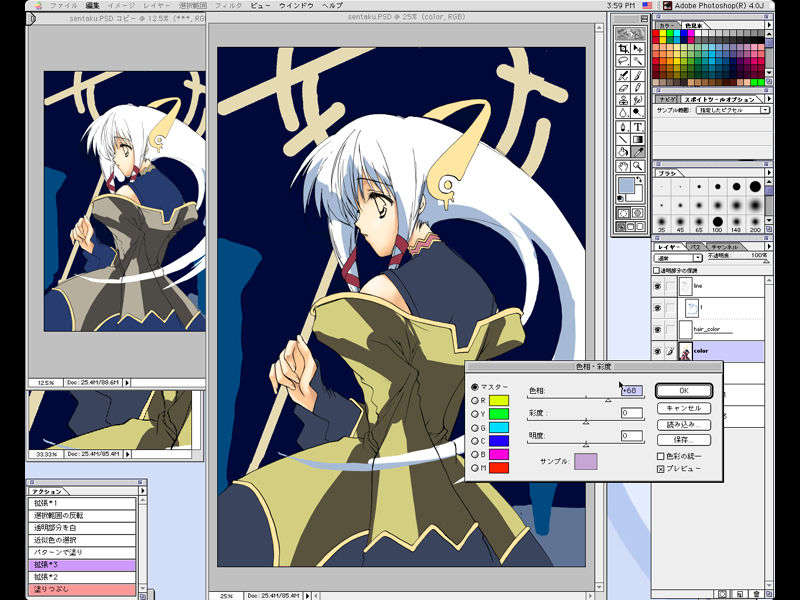Open the Window menu

click(296, 6)
